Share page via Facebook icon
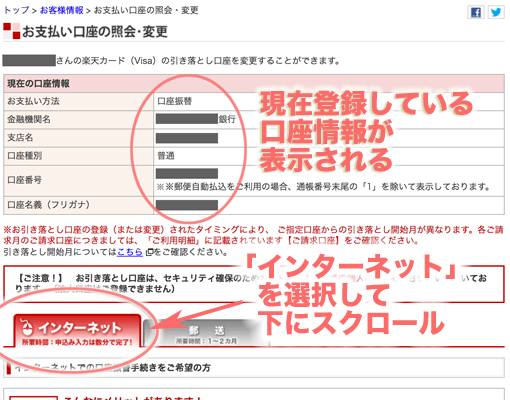510x400 pixels. (x=476, y=12)
